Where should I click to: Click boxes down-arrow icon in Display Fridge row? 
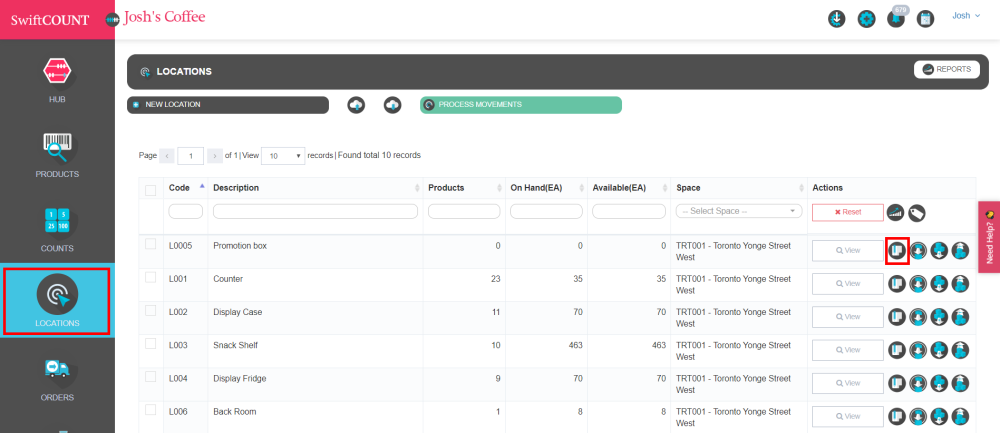click(x=939, y=383)
